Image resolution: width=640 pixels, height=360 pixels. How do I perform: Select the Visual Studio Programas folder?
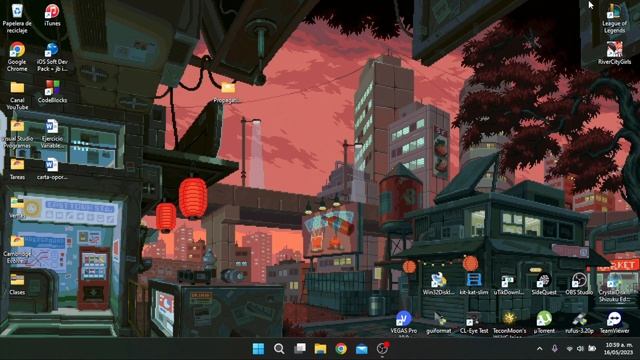17,134
